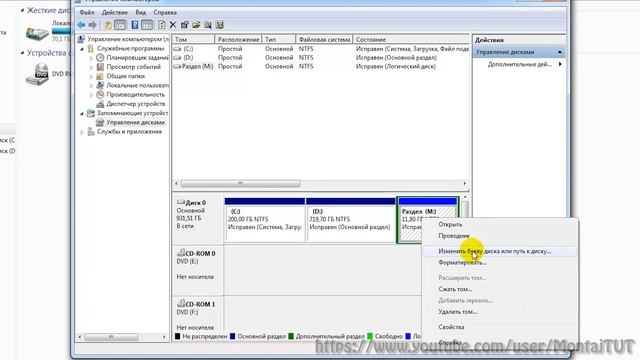Sort by the Файловая система column header
640x360 pixels.
tap(324, 40)
